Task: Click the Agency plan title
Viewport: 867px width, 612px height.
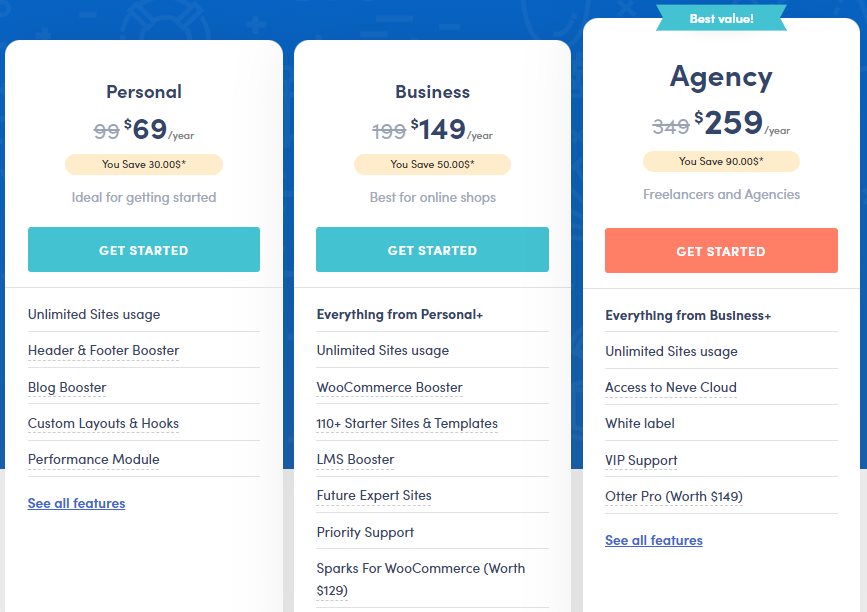Action: point(721,77)
